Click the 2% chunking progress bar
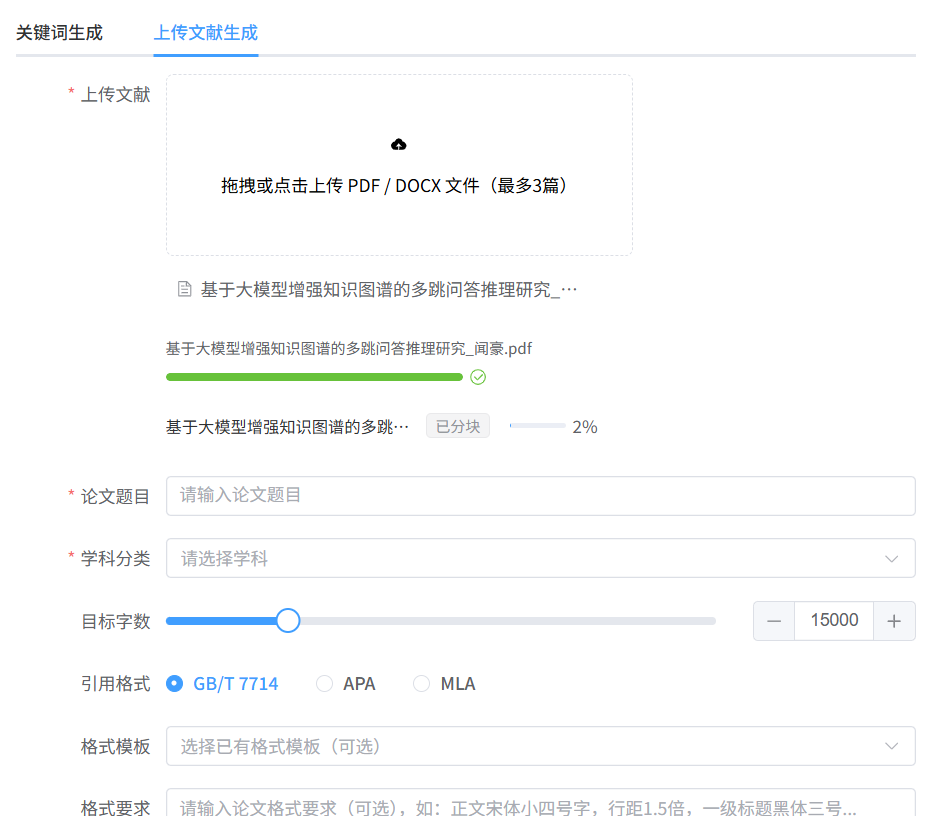This screenshot has width=934, height=816. (x=537, y=426)
